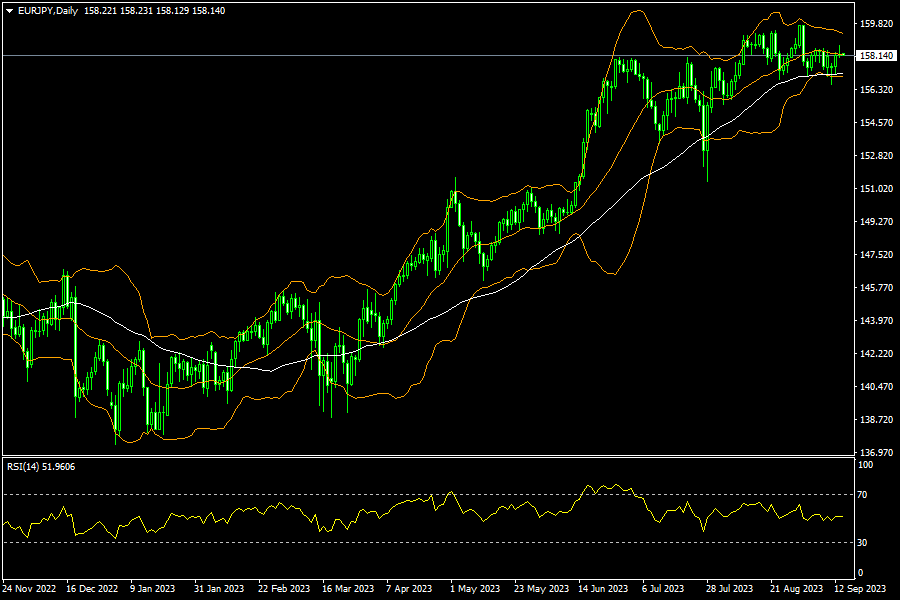Click the 147.520 price axis label
Image resolution: width=900 pixels, height=600 pixels.
click(x=877, y=254)
